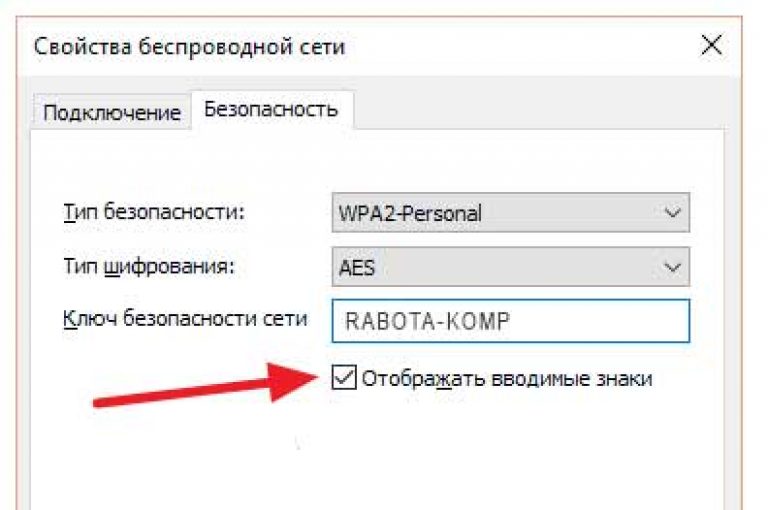Uncheck the Отображать вводимые знаки checkbox
Image resolution: width=768 pixels, height=510 pixels.
344,377
